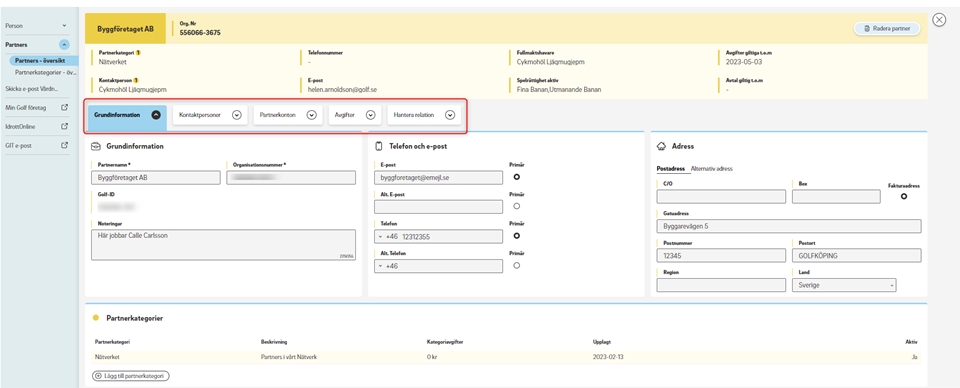Open external link icon beside Min Golf företag
The height and width of the screenshot is (388, 960).
(64, 107)
